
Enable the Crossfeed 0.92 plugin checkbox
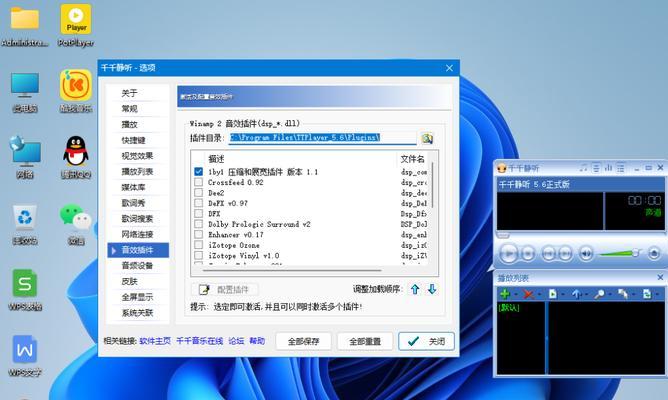[x=199, y=182]
